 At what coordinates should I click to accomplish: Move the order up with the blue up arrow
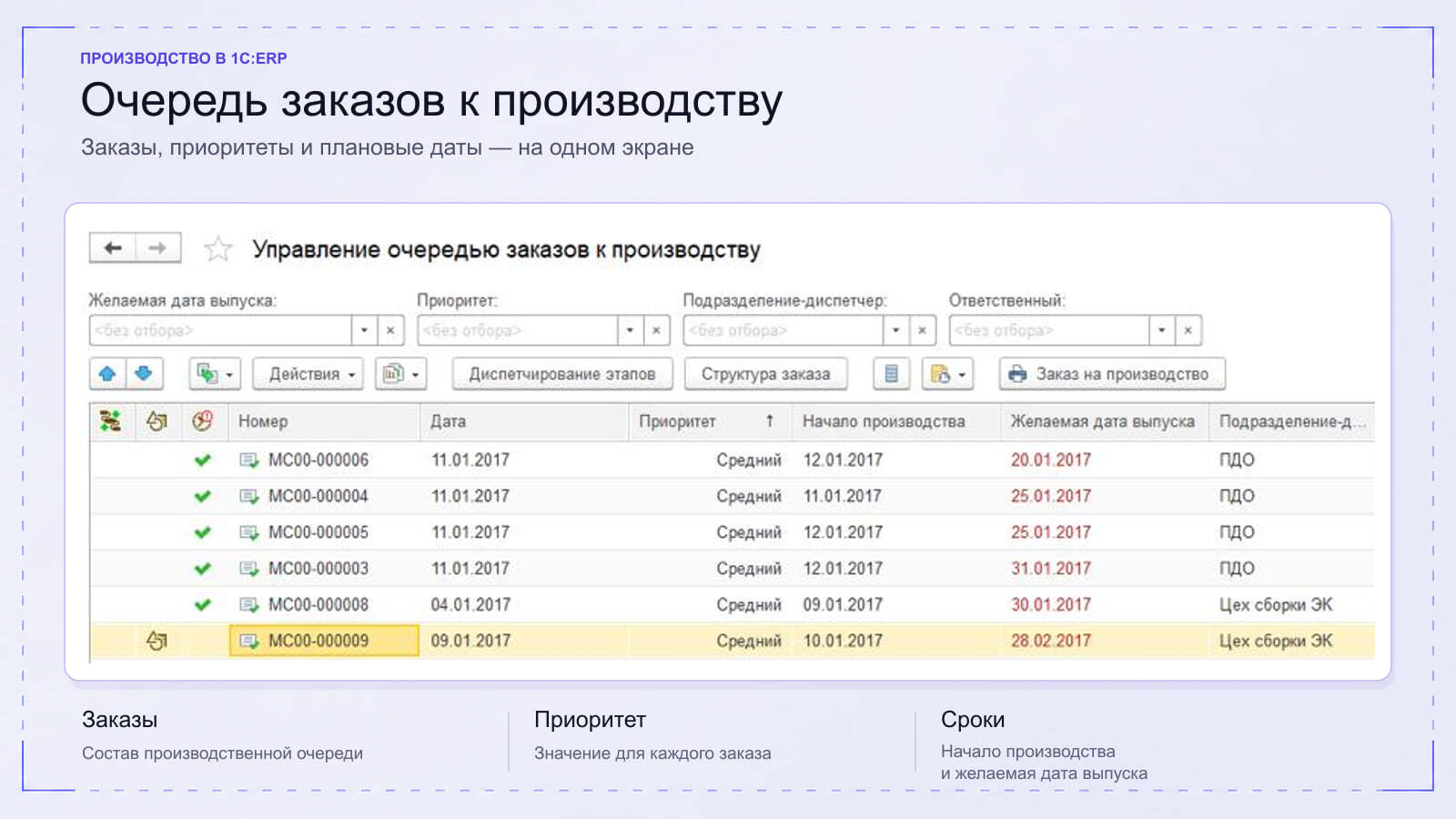107,373
